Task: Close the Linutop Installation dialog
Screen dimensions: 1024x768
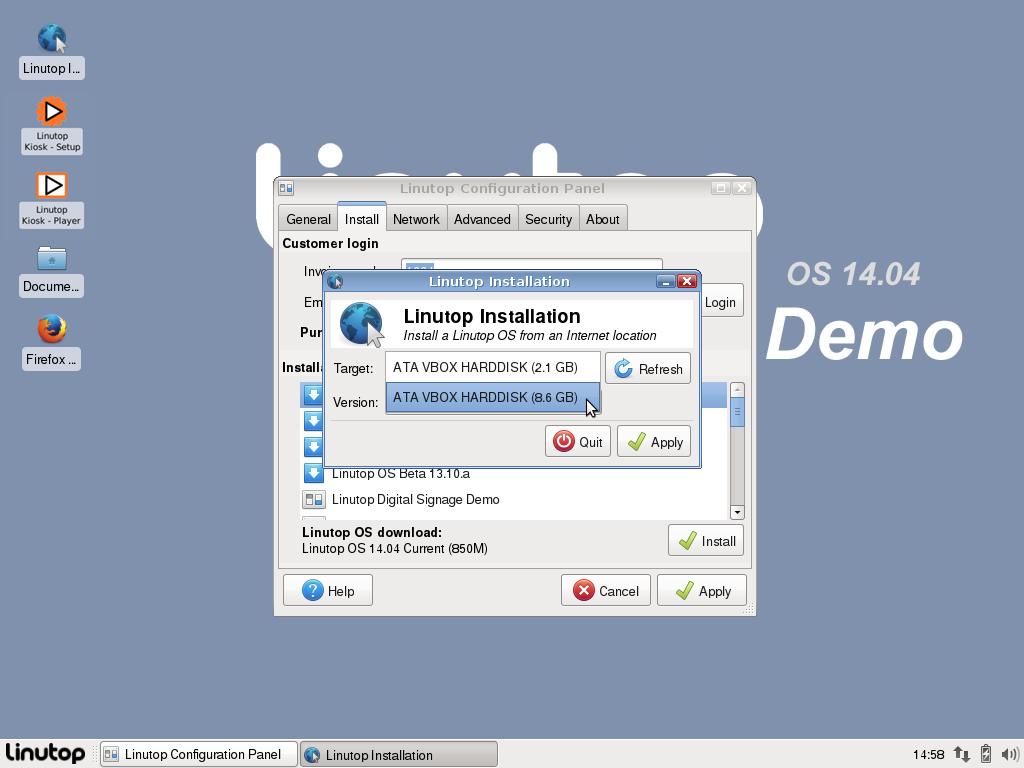Action: tap(686, 281)
